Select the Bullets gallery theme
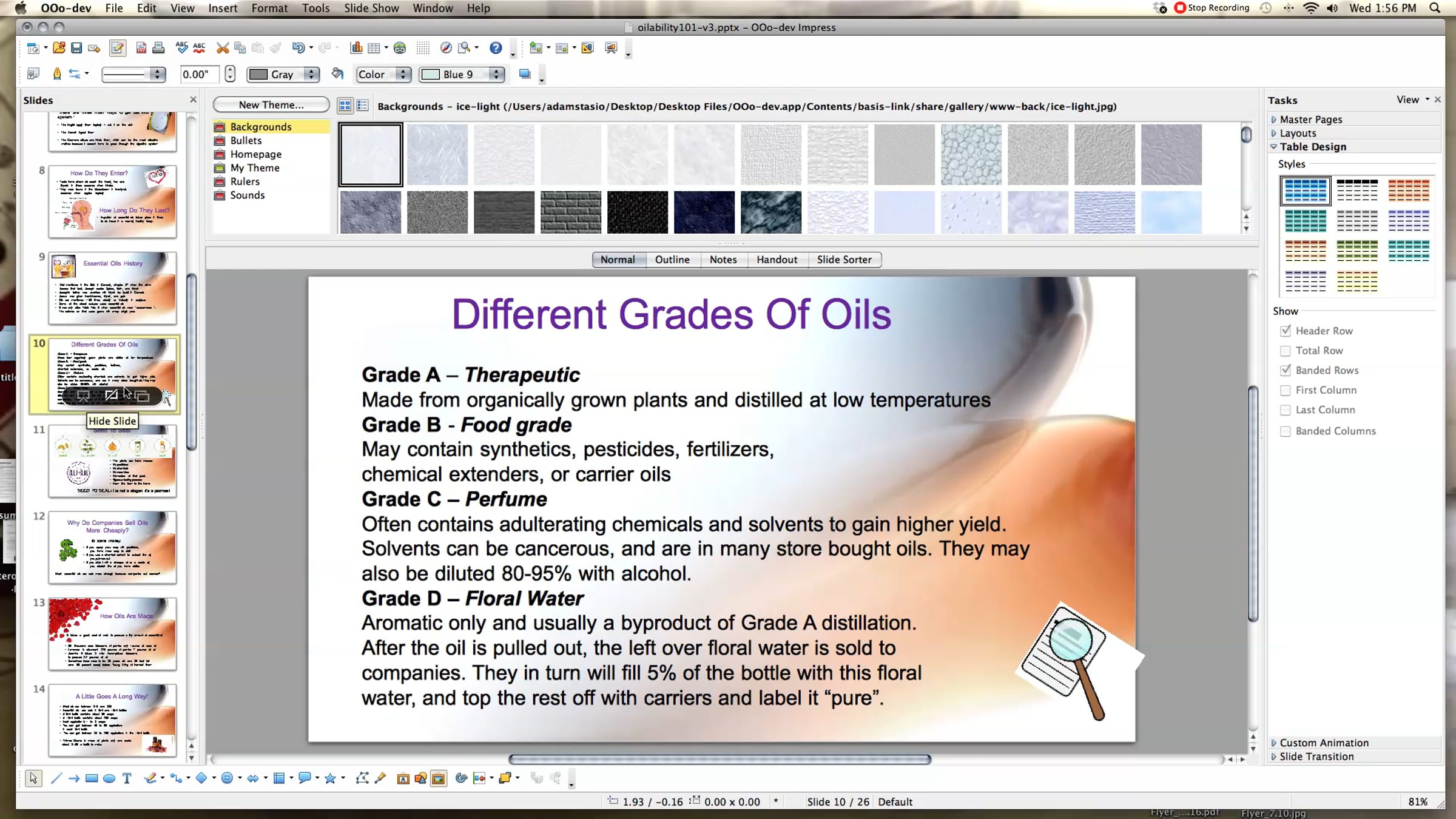The width and height of the screenshot is (1456, 819). [246, 140]
